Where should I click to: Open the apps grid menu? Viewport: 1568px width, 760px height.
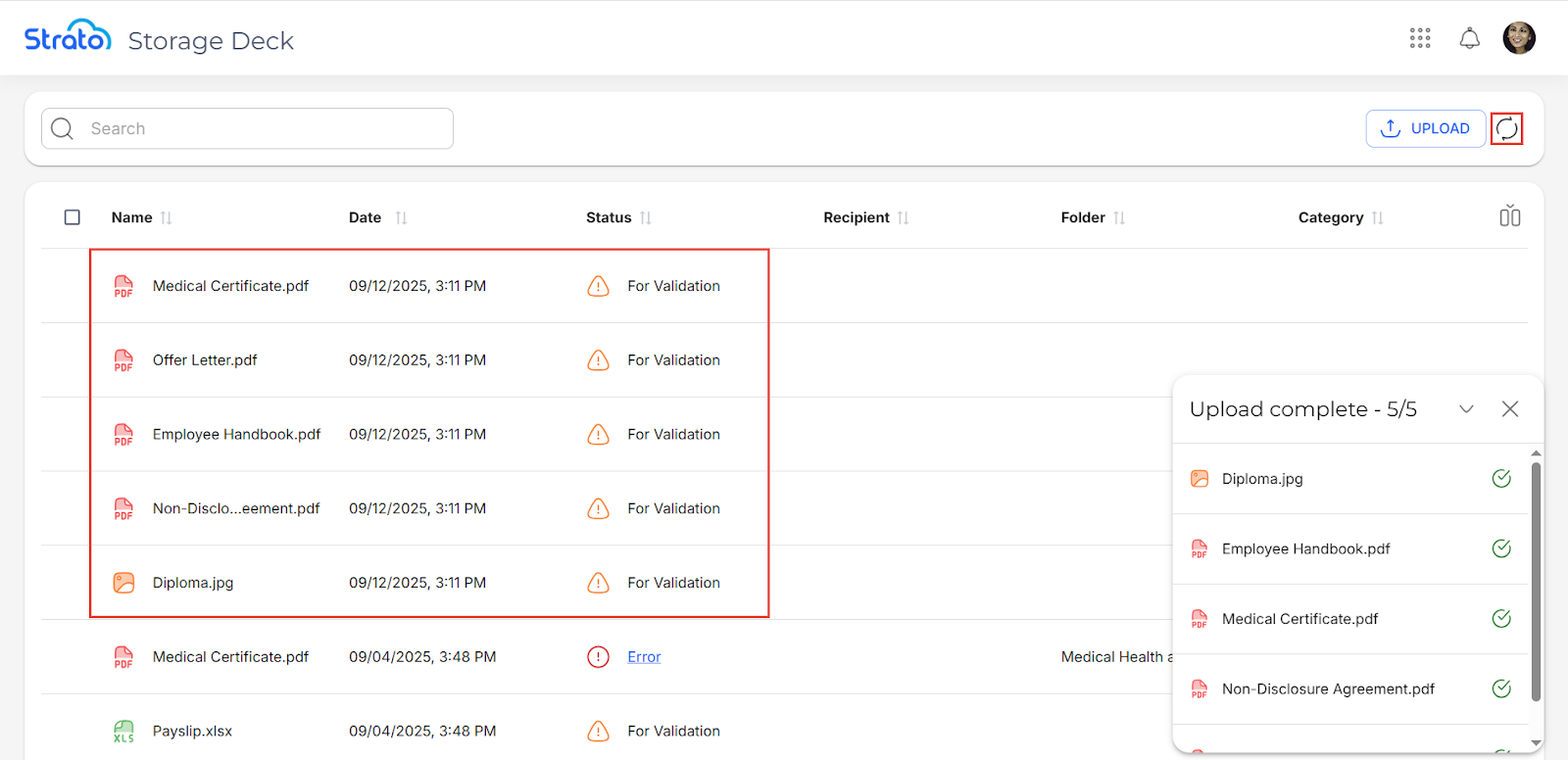coord(1420,38)
